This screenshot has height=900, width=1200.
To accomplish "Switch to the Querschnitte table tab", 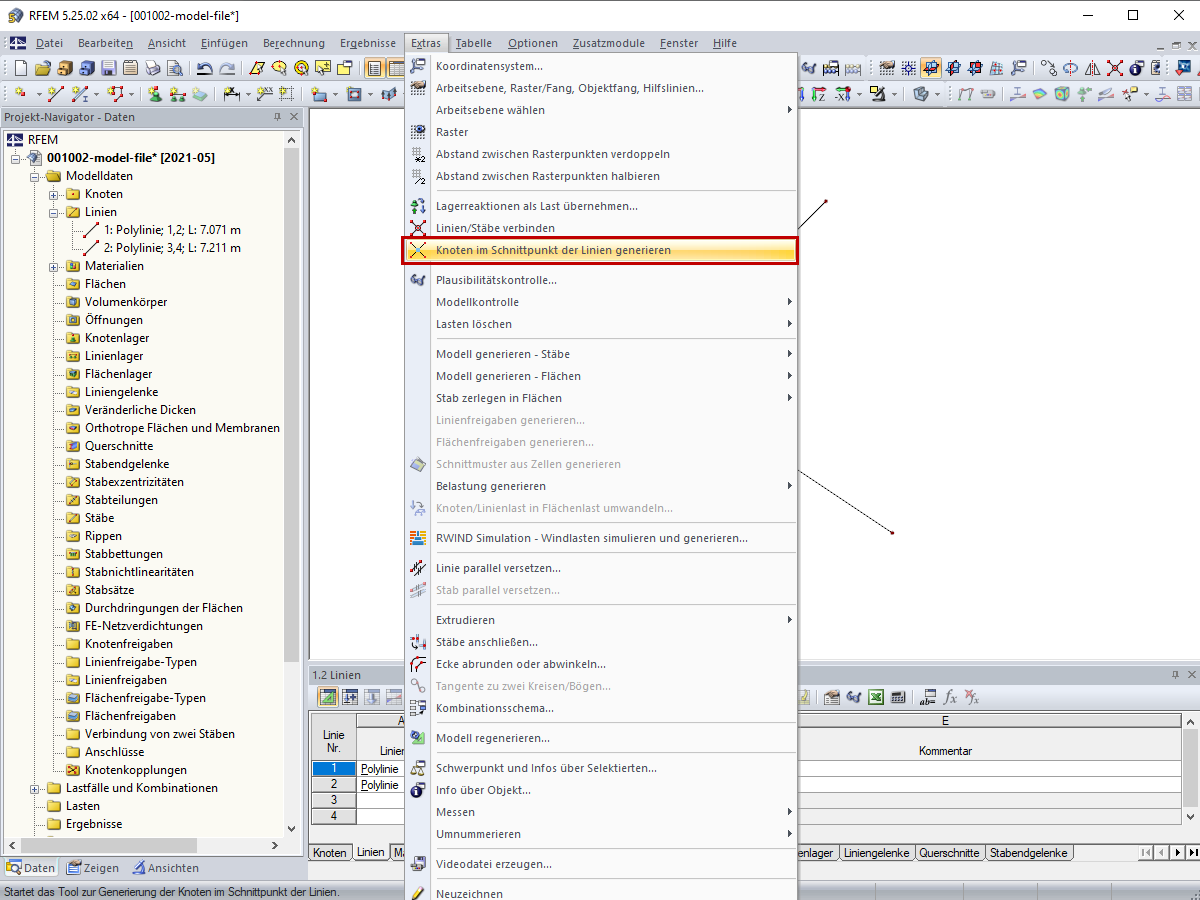I will [x=949, y=853].
